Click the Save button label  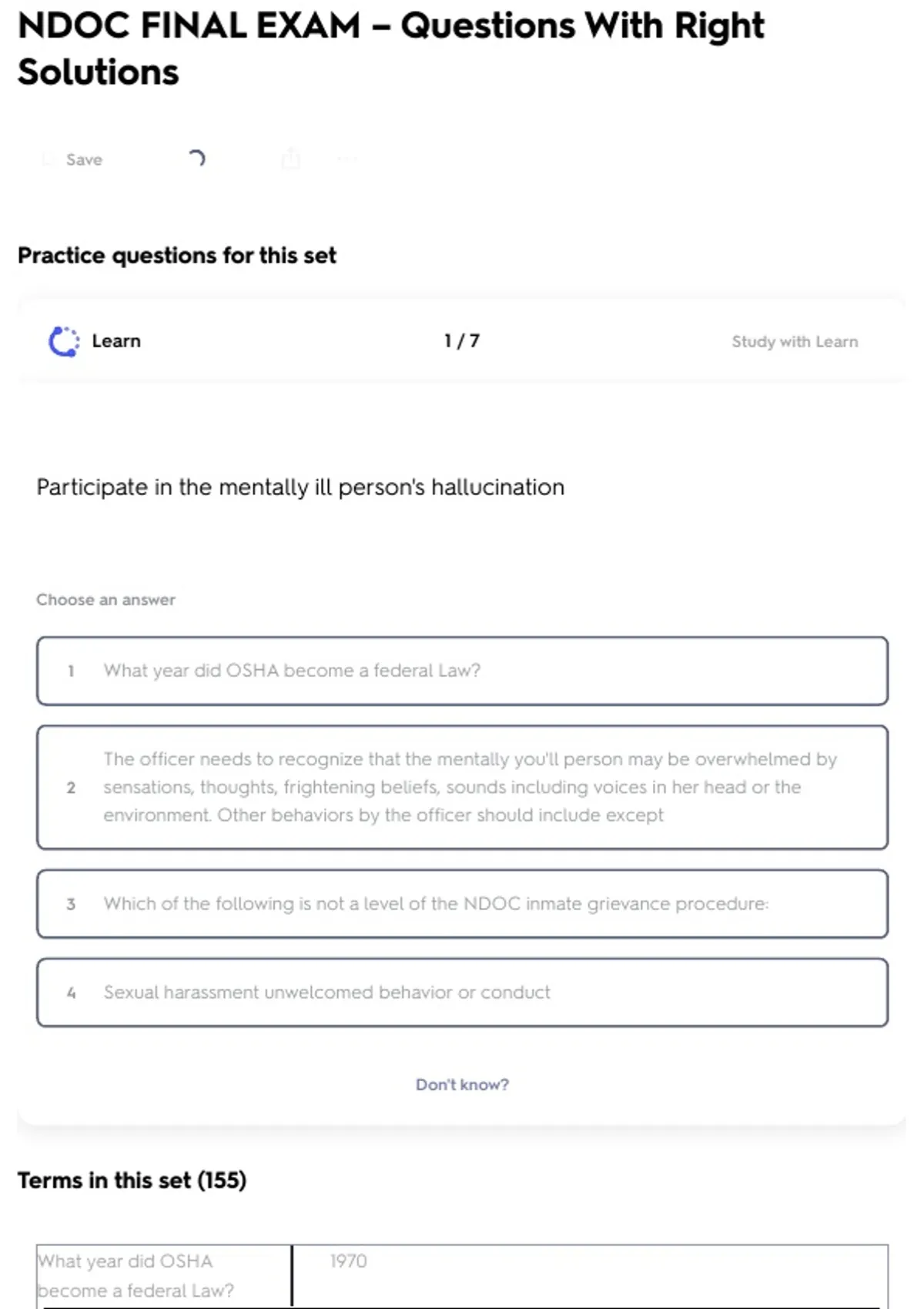tap(84, 159)
